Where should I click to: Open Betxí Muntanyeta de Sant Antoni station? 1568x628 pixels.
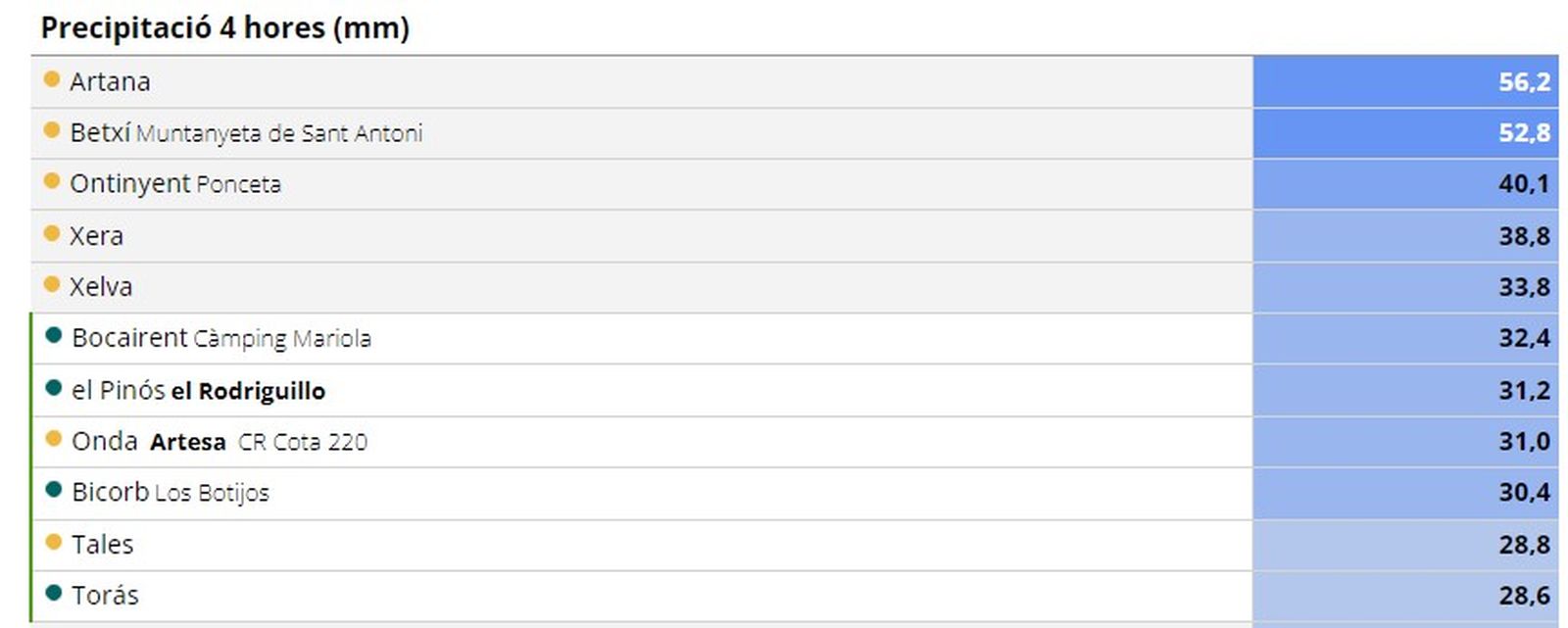[246, 133]
